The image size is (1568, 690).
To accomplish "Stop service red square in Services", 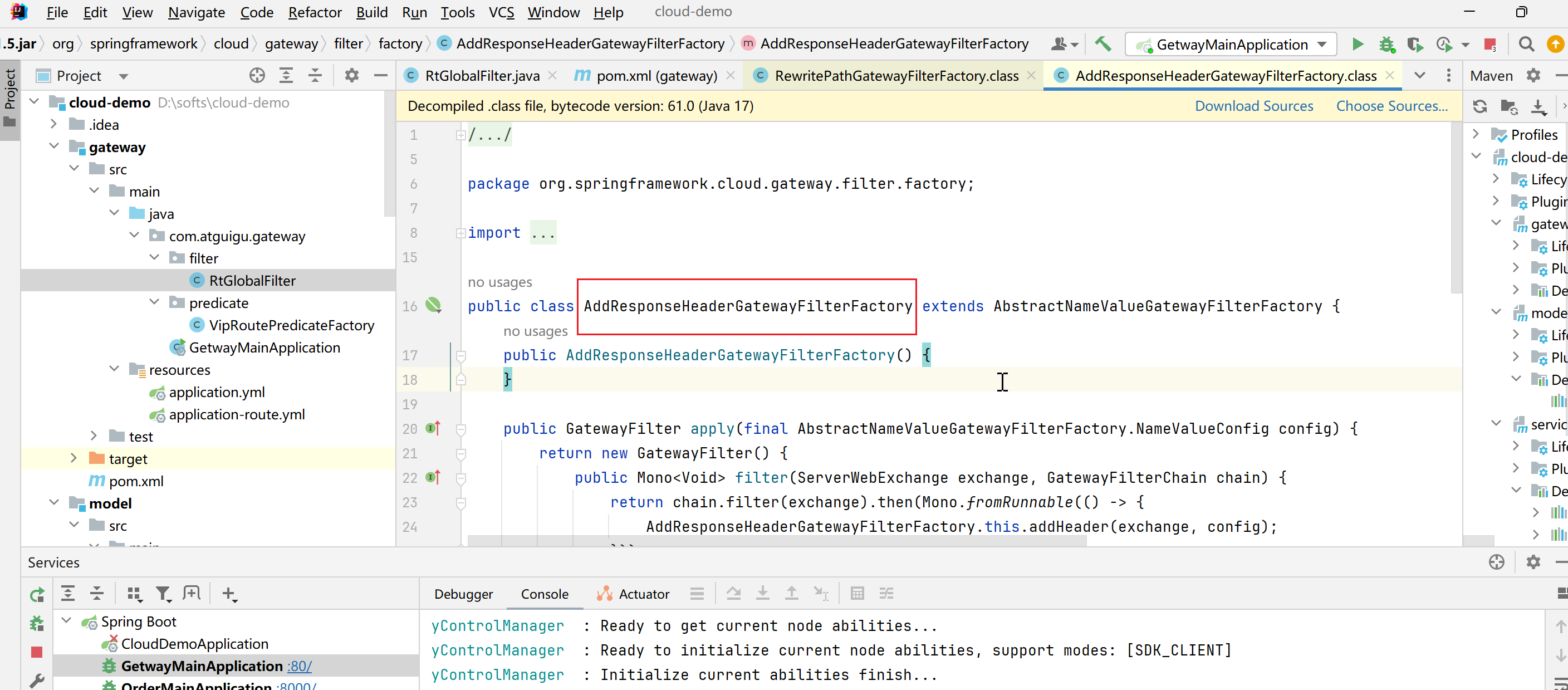I will pos(37,652).
